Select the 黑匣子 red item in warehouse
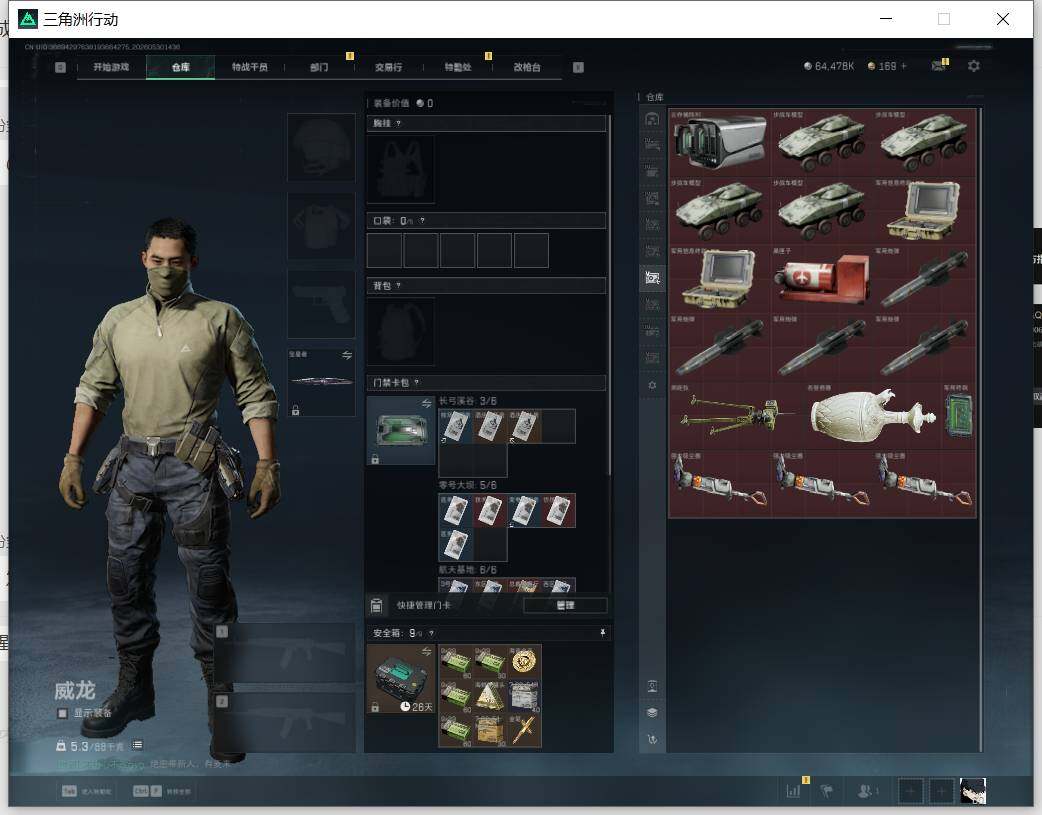Image resolution: width=1042 pixels, height=815 pixels. pos(822,279)
